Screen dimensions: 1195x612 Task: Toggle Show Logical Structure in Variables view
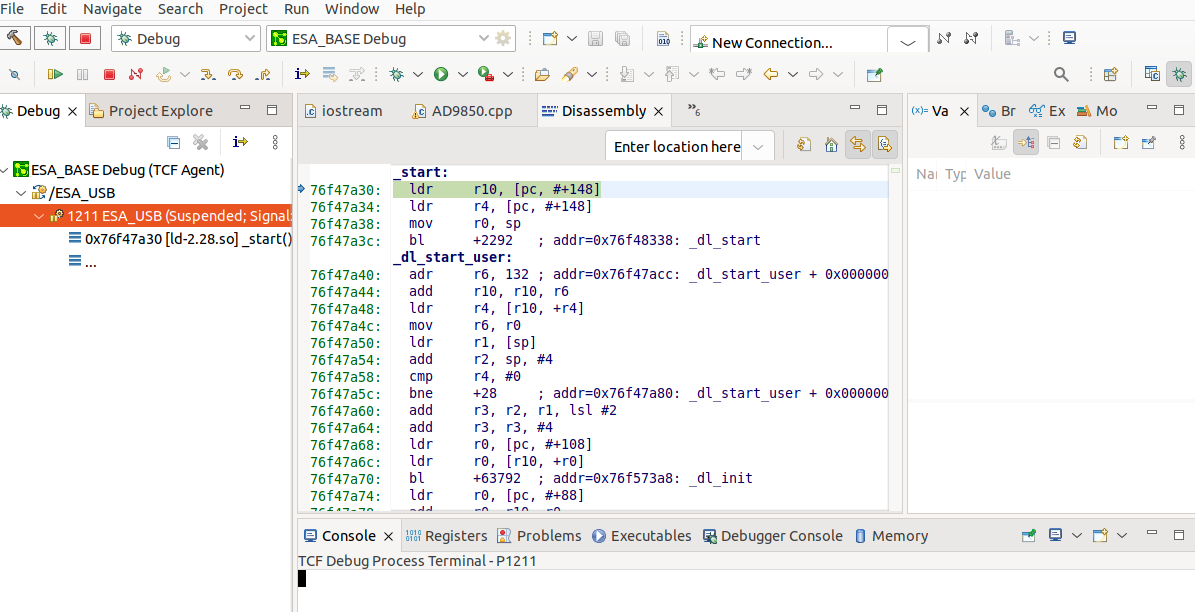(x=1025, y=143)
